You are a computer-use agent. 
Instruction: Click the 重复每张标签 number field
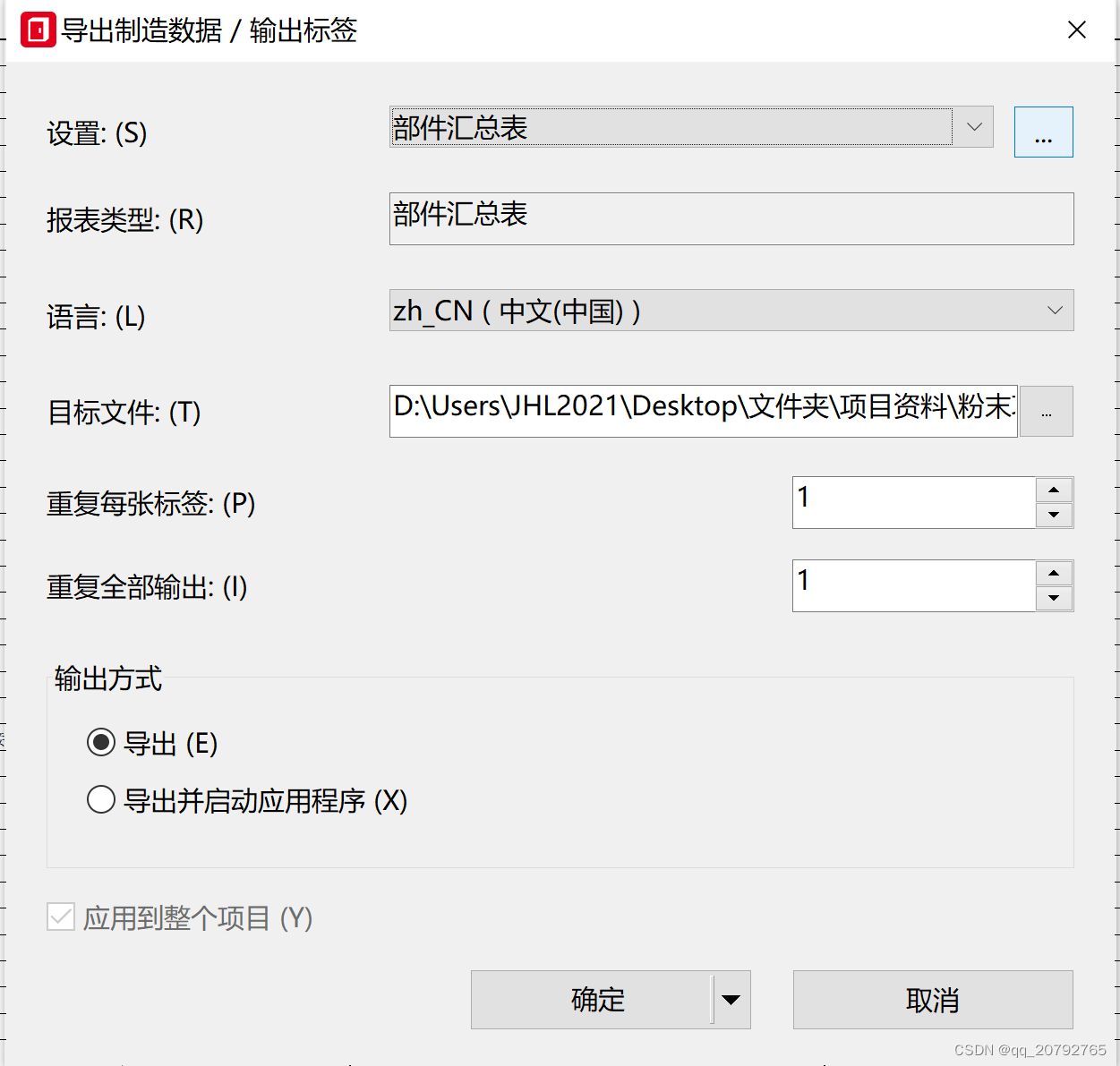coord(914,502)
